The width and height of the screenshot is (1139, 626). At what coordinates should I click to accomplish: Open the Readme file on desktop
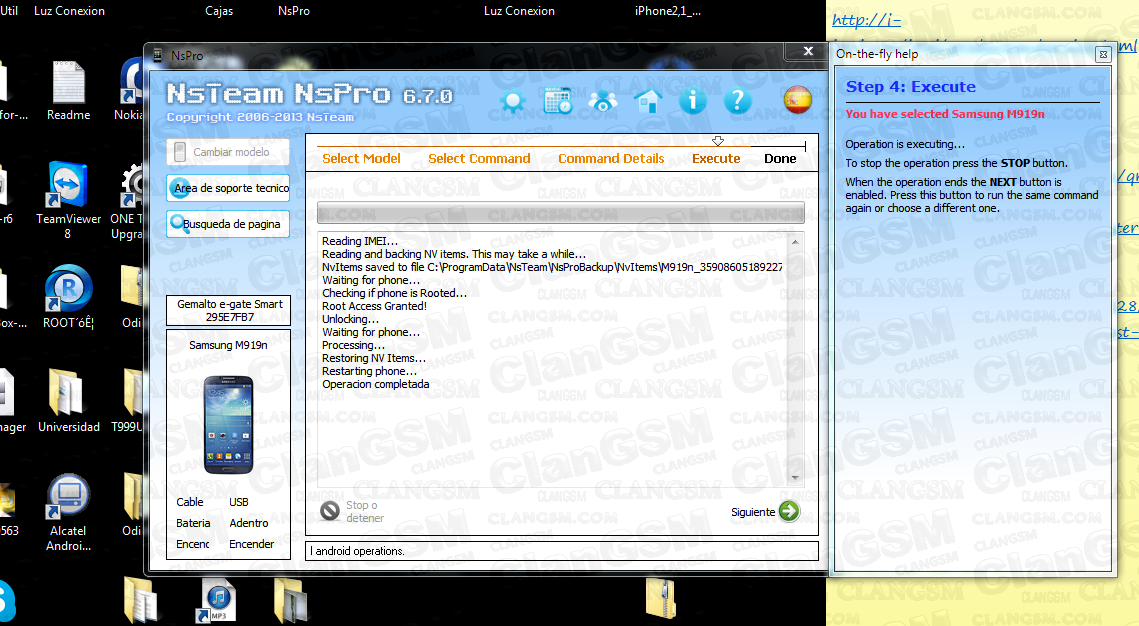[x=68, y=91]
